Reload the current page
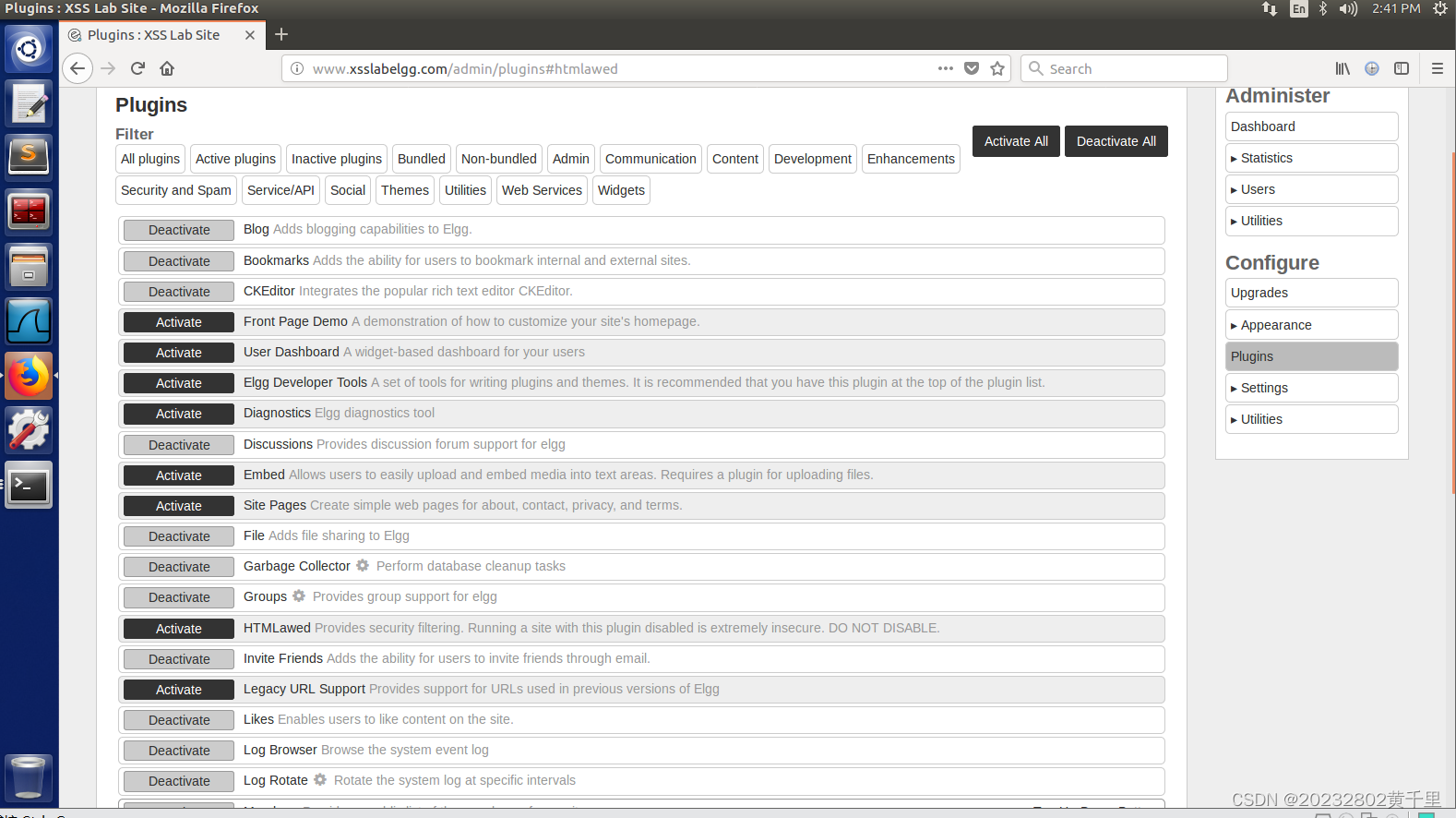 pyautogui.click(x=137, y=68)
